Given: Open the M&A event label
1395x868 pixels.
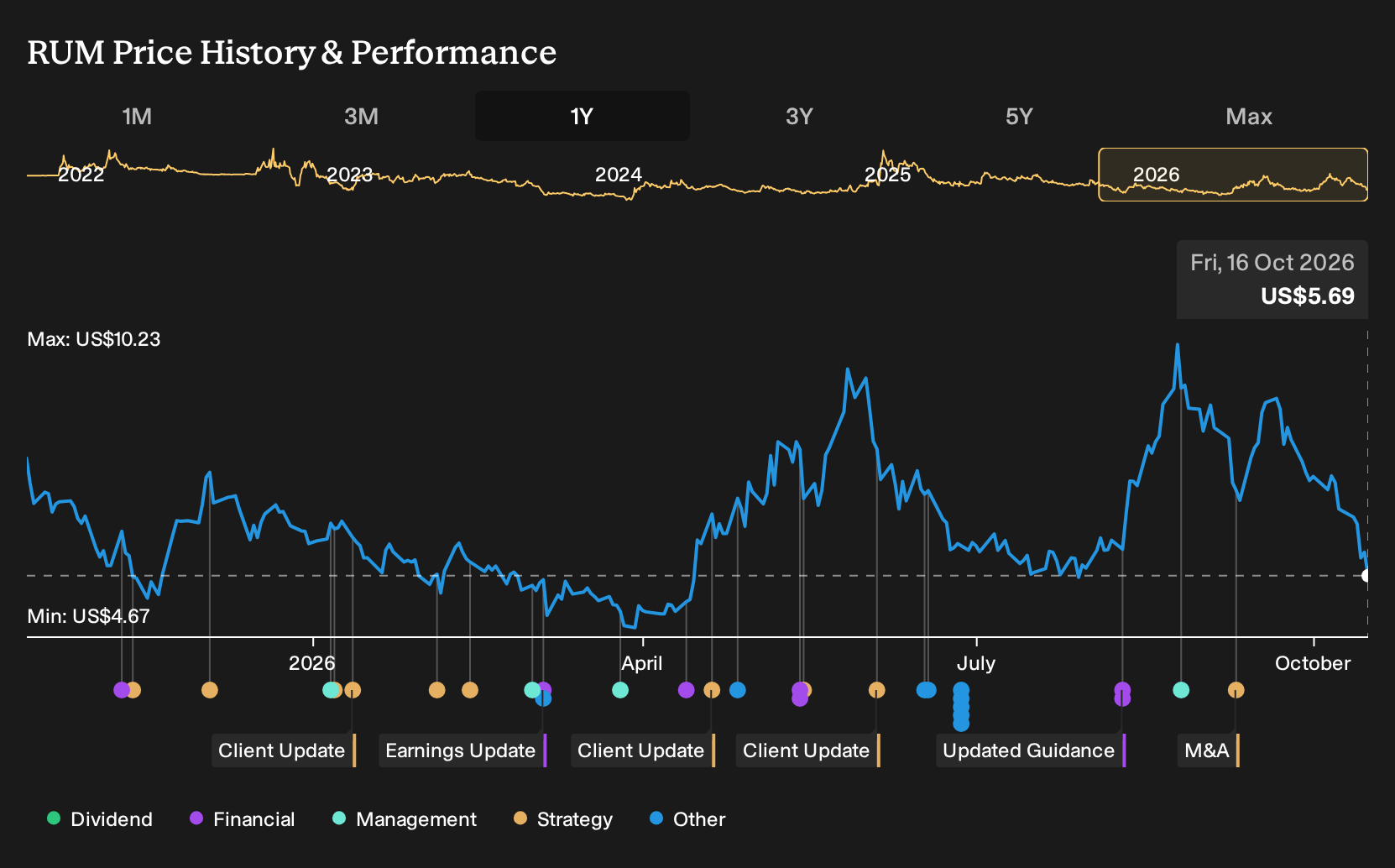Looking at the screenshot, I should click(1209, 750).
